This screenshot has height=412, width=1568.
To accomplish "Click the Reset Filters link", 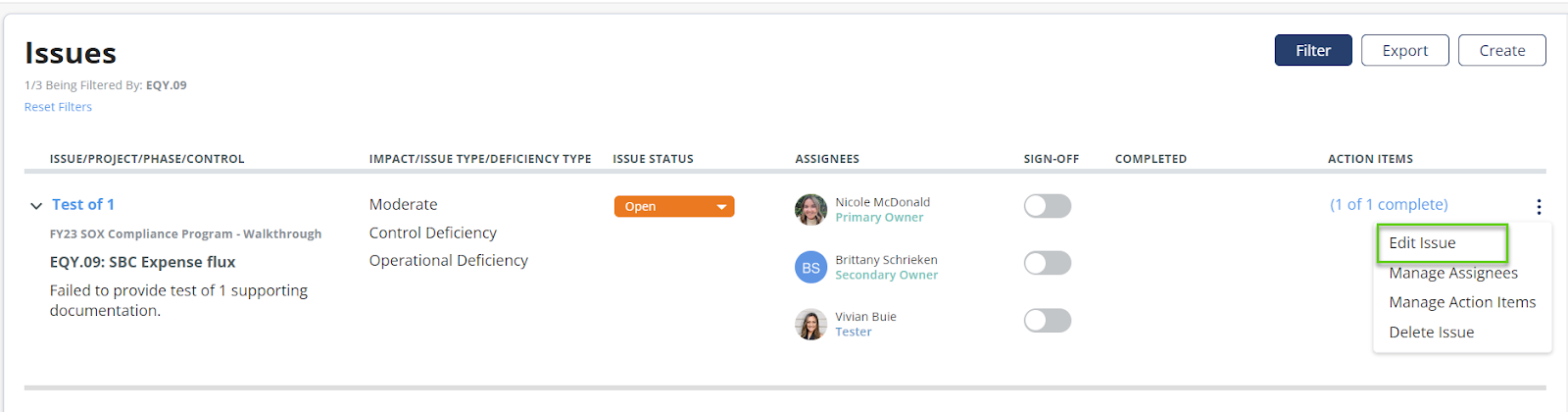I will coord(58,107).
